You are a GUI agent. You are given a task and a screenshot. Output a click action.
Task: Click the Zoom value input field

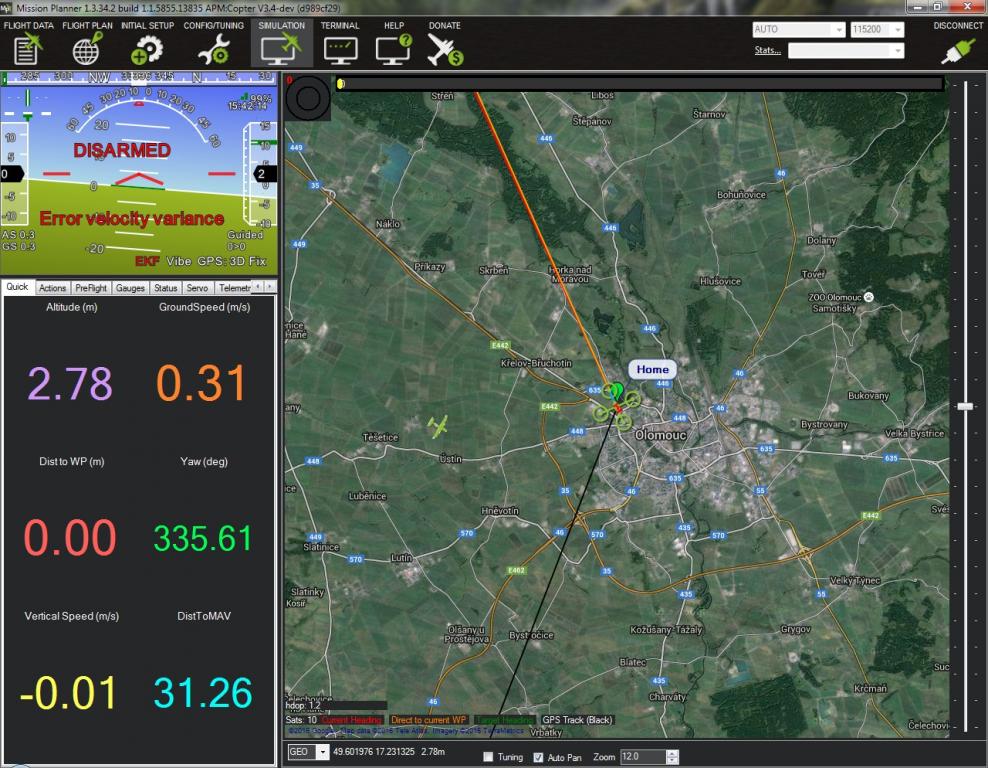(642, 757)
